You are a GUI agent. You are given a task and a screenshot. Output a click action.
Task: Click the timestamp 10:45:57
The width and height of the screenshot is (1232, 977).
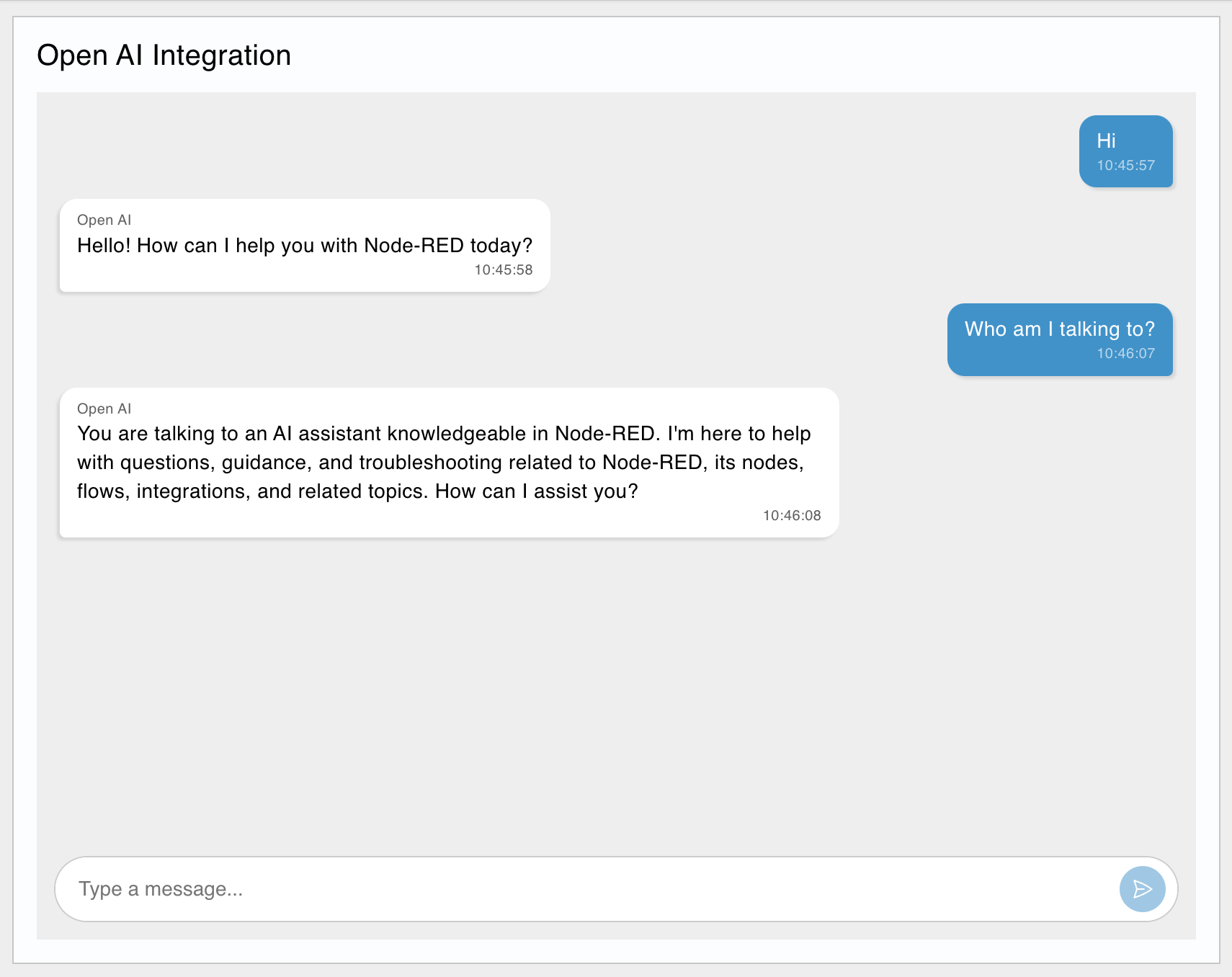pos(1125,165)
